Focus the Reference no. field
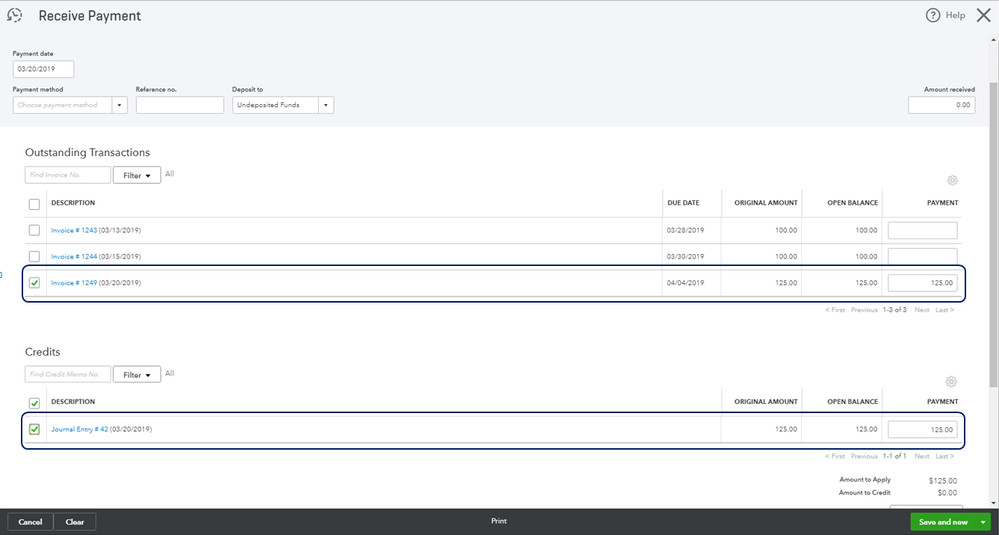The image size is (999, 535). pos(180,105)
